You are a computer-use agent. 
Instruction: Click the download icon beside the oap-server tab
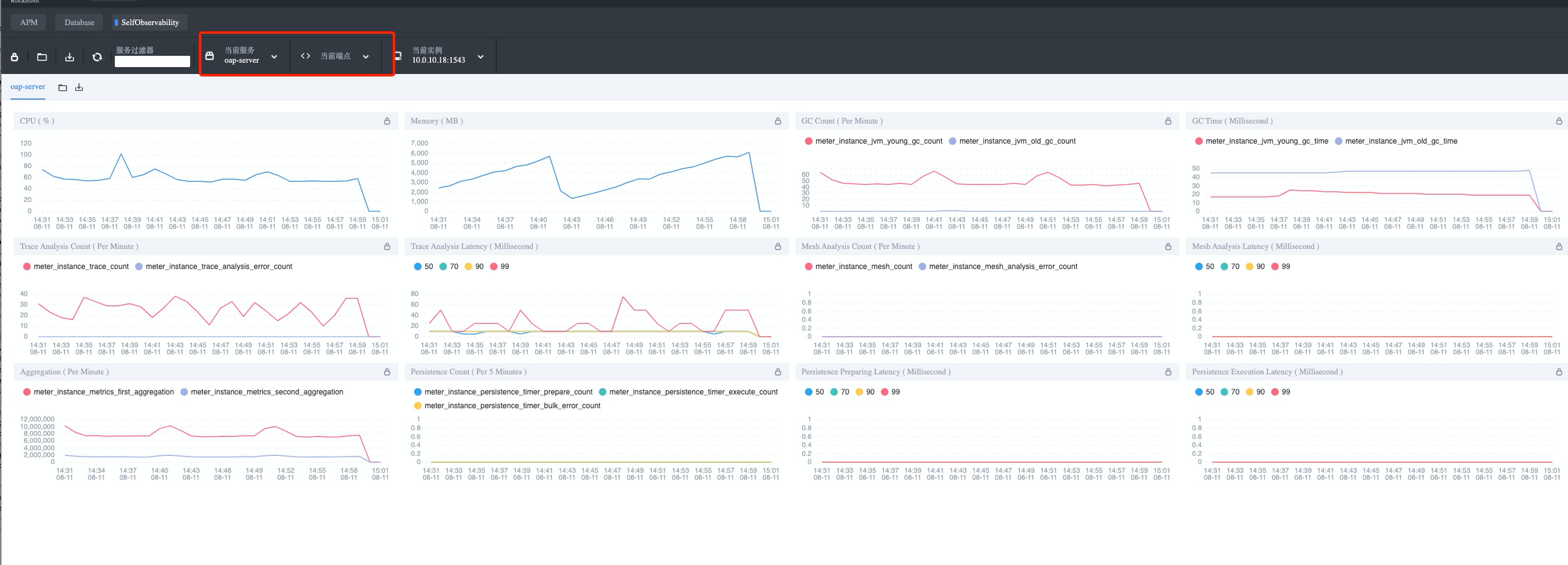click(79, 88)
